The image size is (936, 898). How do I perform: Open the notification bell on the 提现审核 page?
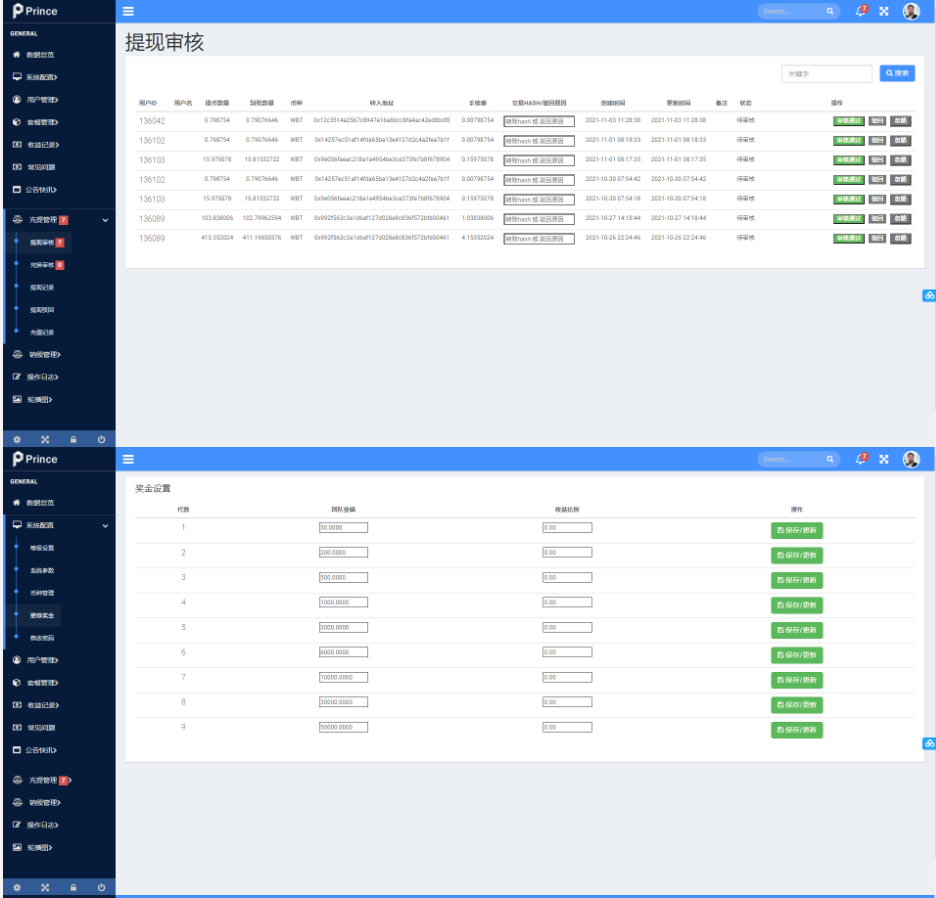click(861, 11)
